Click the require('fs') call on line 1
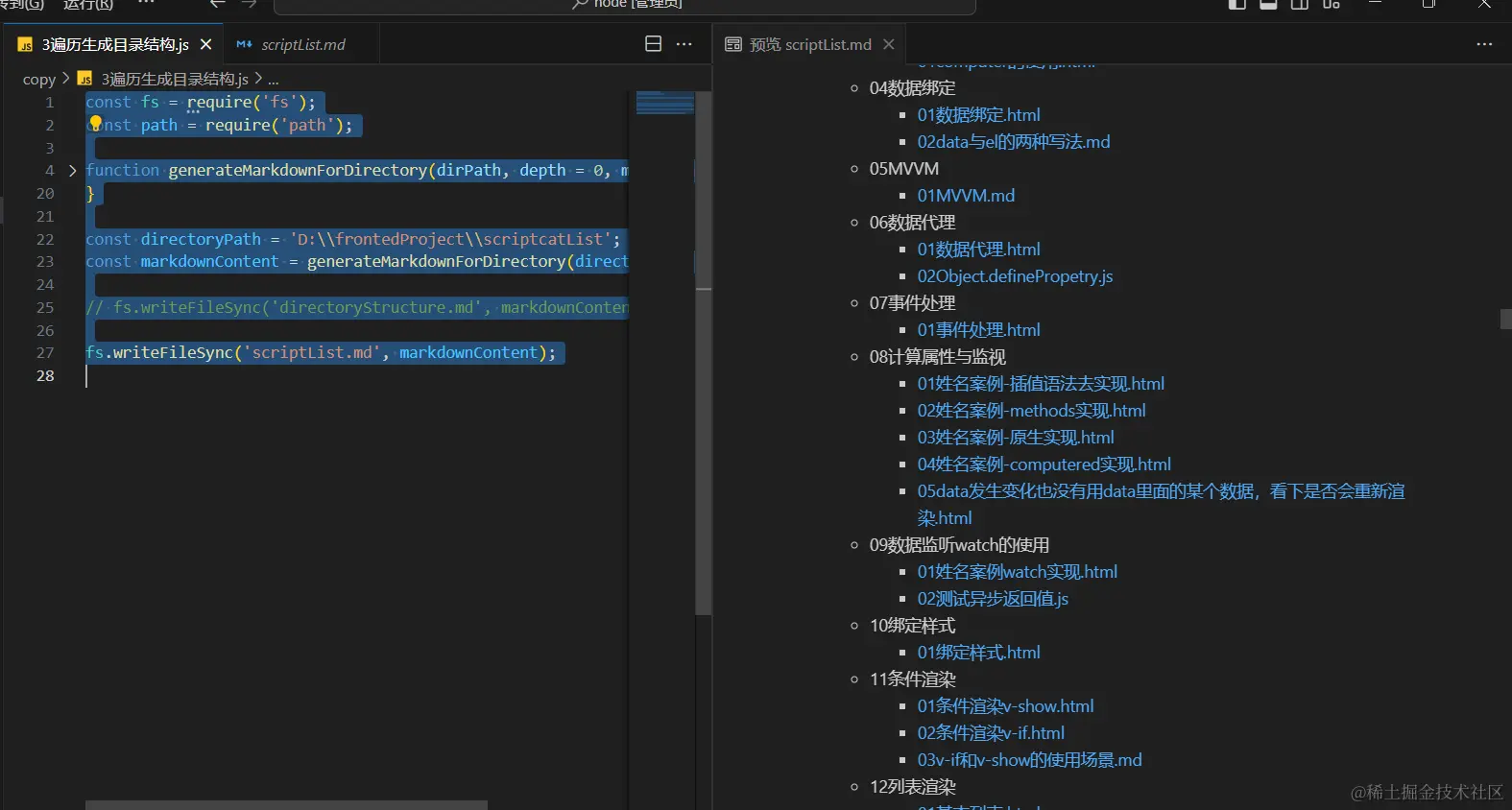 point(247,102)
